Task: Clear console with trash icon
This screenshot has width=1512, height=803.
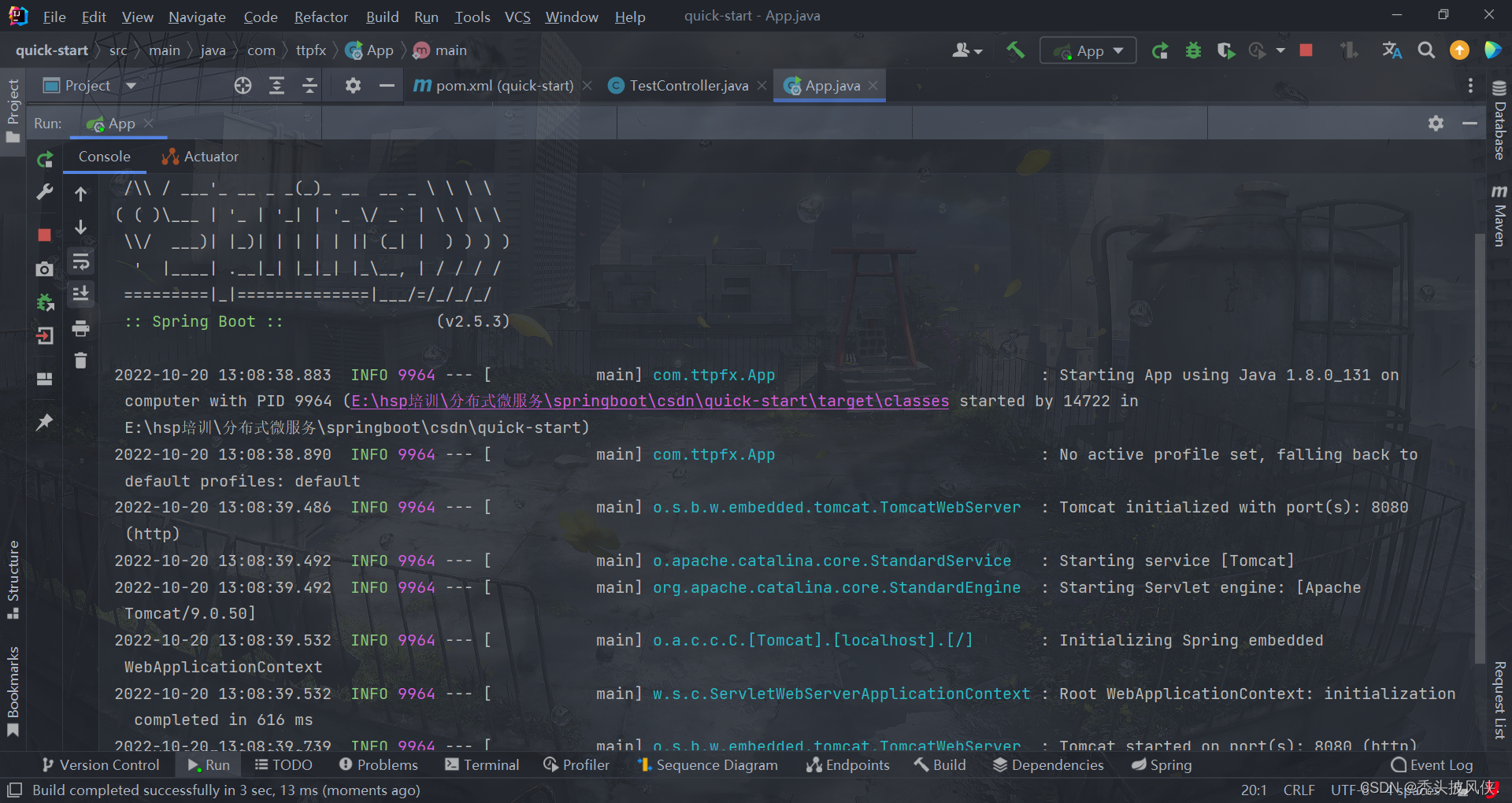Action: coord(80,361)
